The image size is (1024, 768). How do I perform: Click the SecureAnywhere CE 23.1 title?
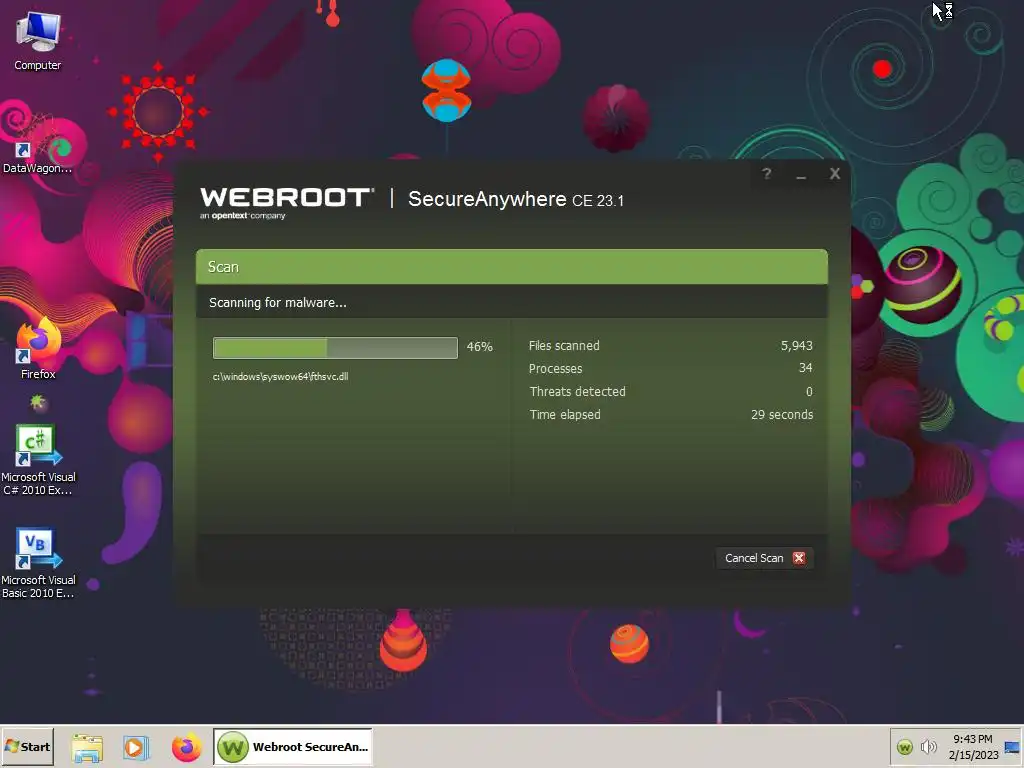(x=516, y=199)
